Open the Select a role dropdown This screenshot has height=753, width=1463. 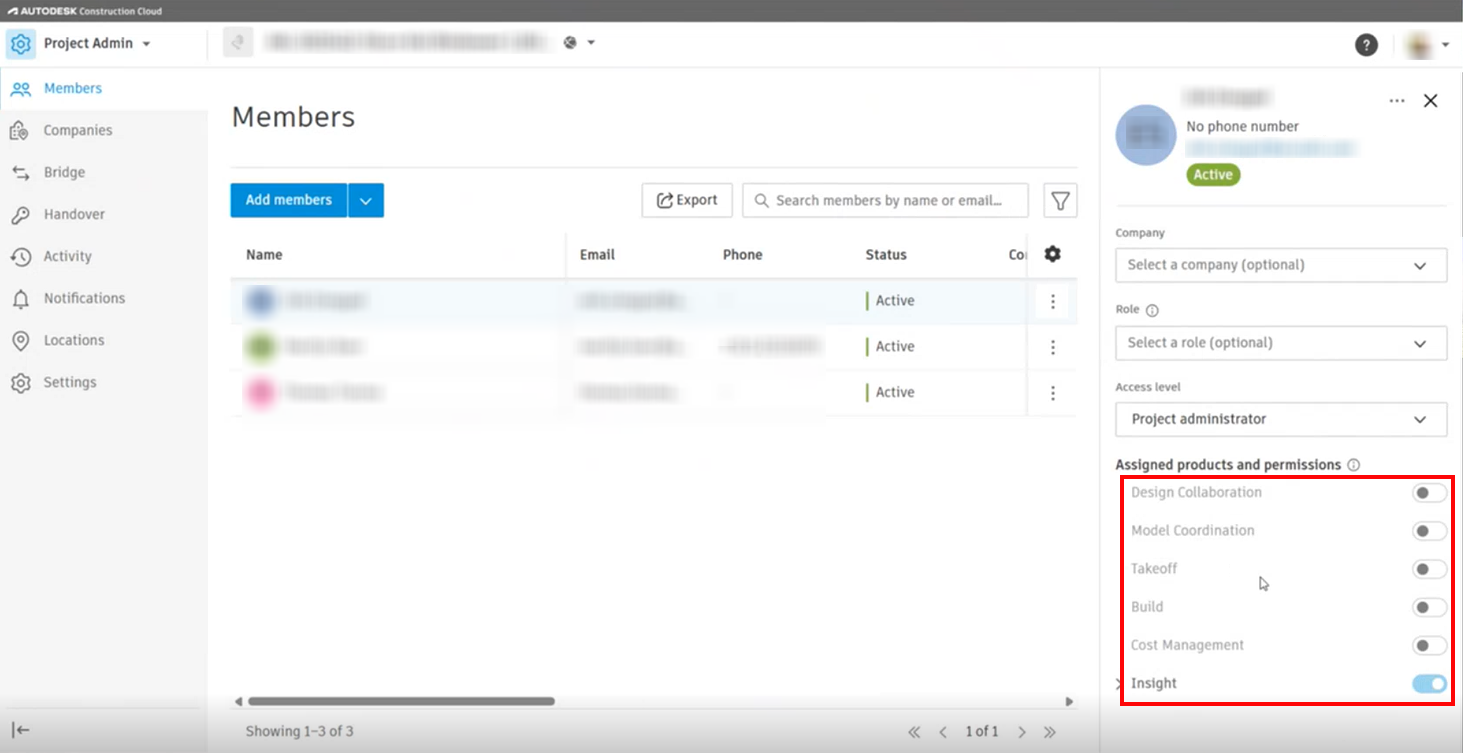[1281, 343]
